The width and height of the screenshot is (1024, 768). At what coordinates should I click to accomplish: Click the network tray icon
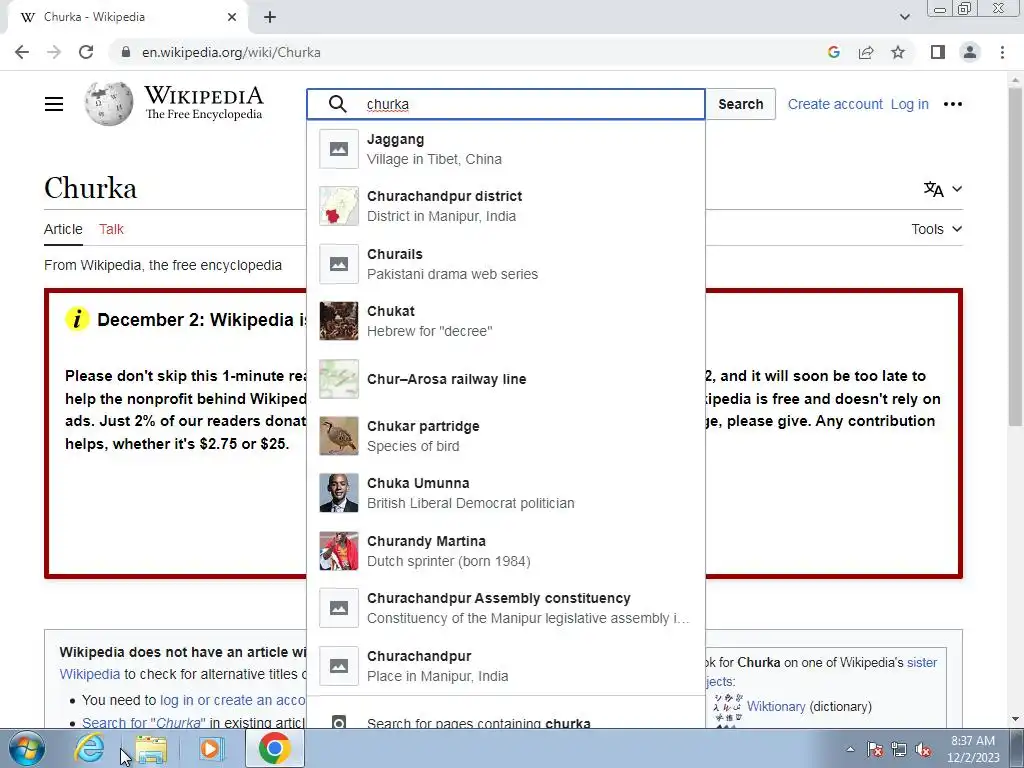[899, 750]
